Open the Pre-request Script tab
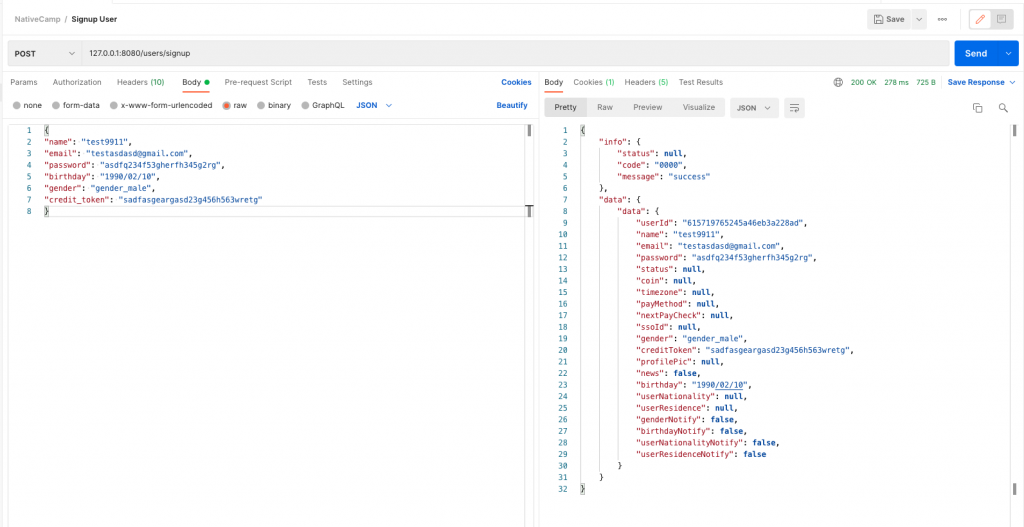Image resolution: width=1024 pixels, height=527 pixels. pyautogui.click(x=258, y=82)
